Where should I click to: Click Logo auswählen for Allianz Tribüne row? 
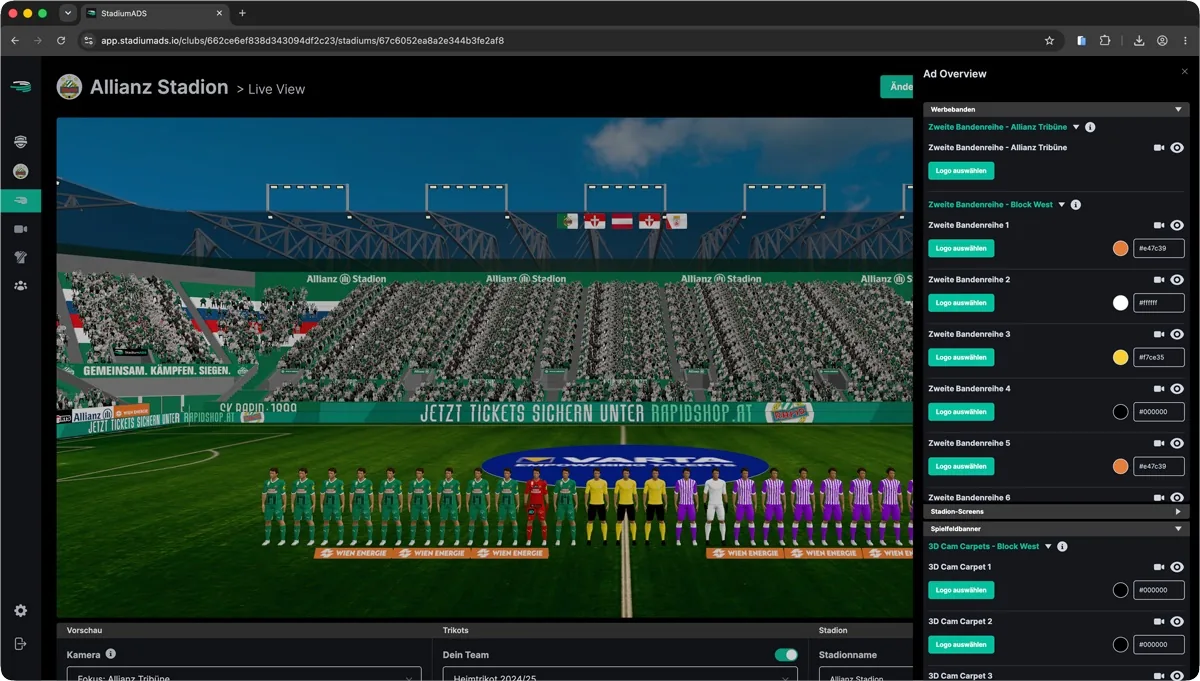pos(961,171)
